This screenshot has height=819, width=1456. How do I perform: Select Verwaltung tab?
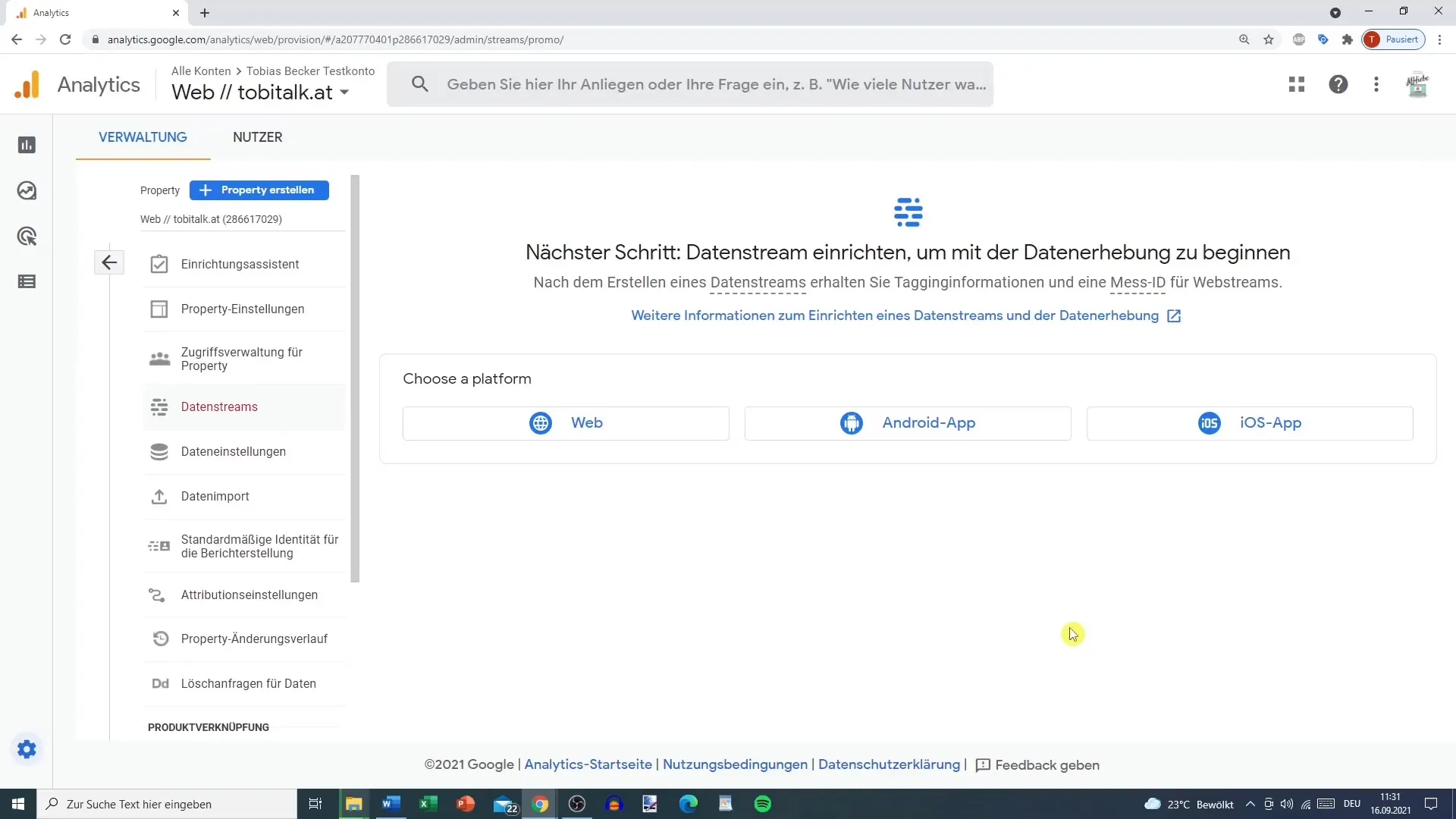coord(143,137)
